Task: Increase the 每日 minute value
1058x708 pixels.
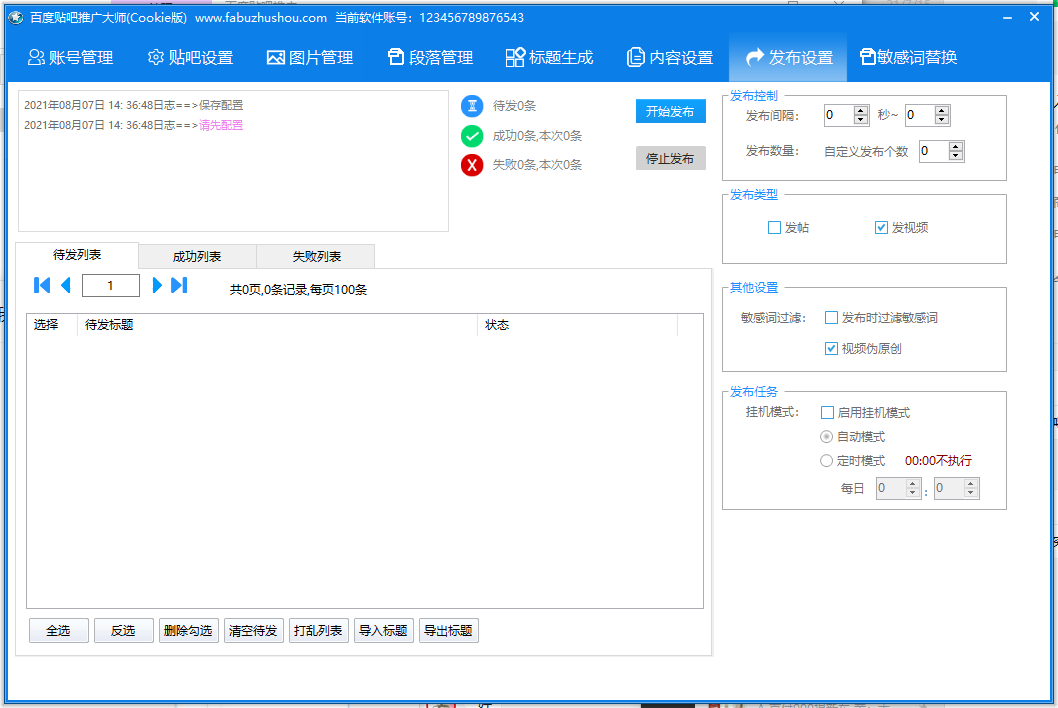Action: coord(971,483)
